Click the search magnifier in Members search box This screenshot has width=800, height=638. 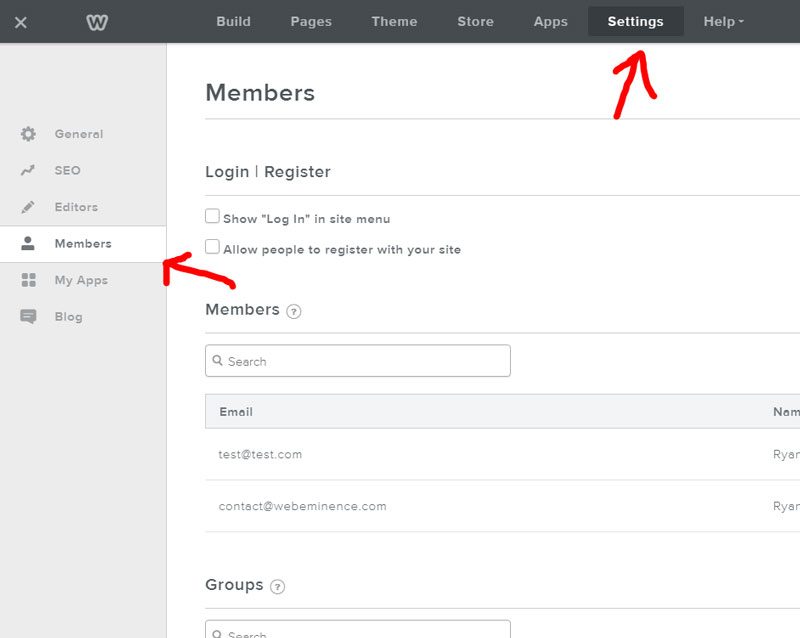[x=220, y=360]
